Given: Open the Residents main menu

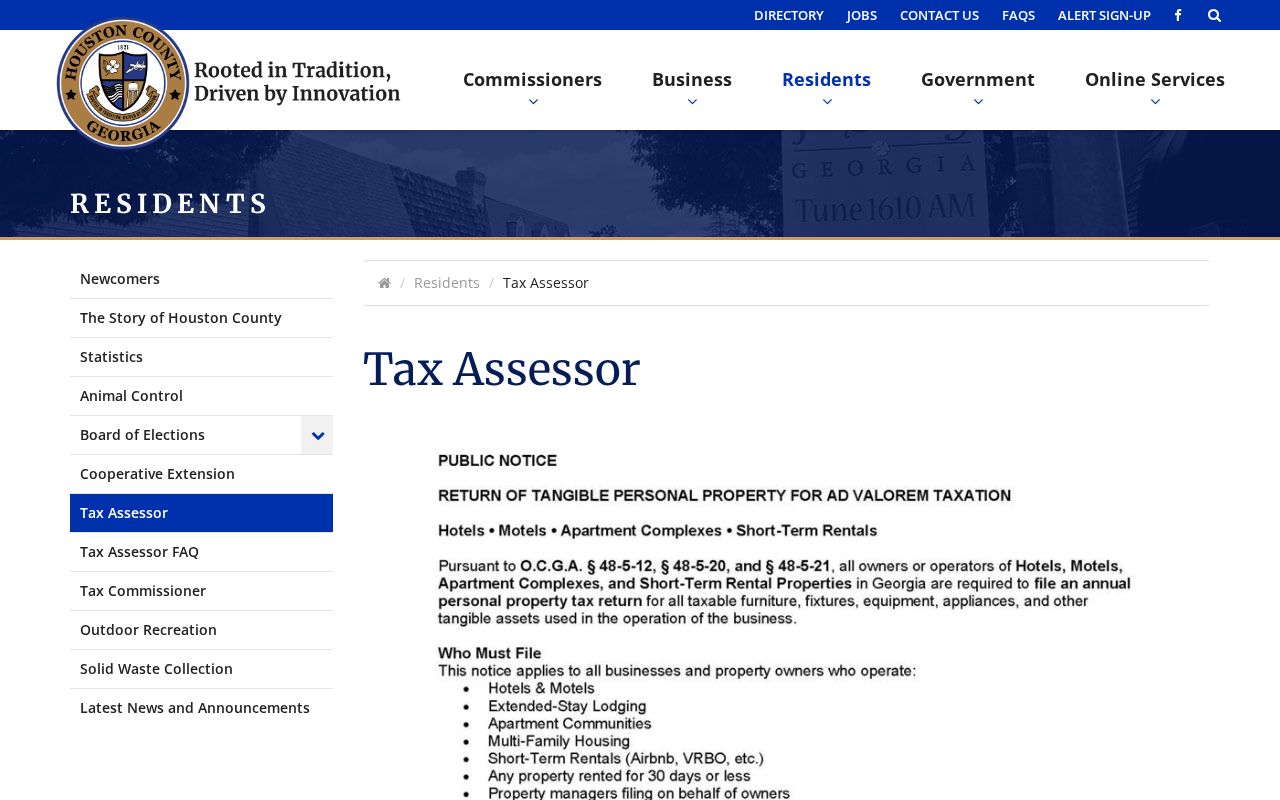Looking at the screenshot, I should tap(826, 79).
